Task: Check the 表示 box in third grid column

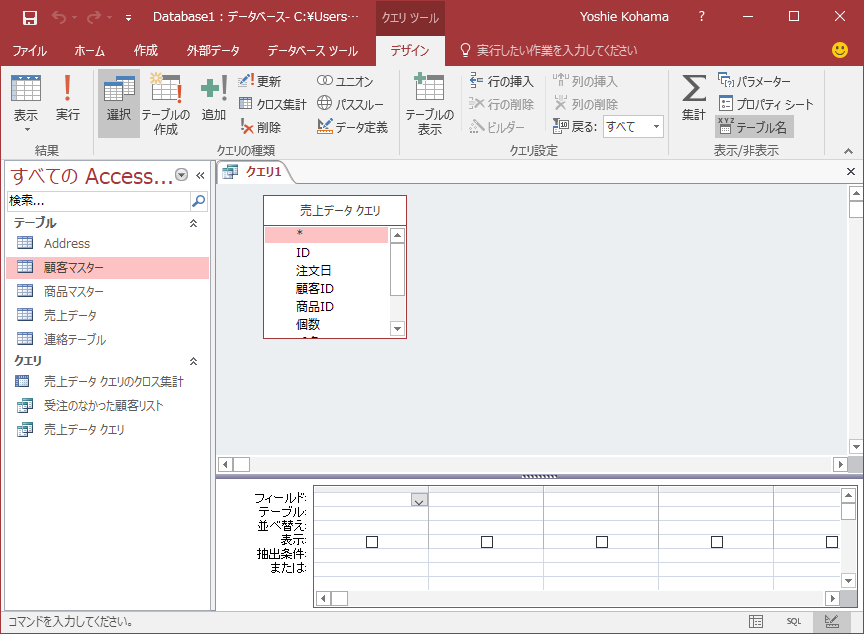Action: click(602, 542)
